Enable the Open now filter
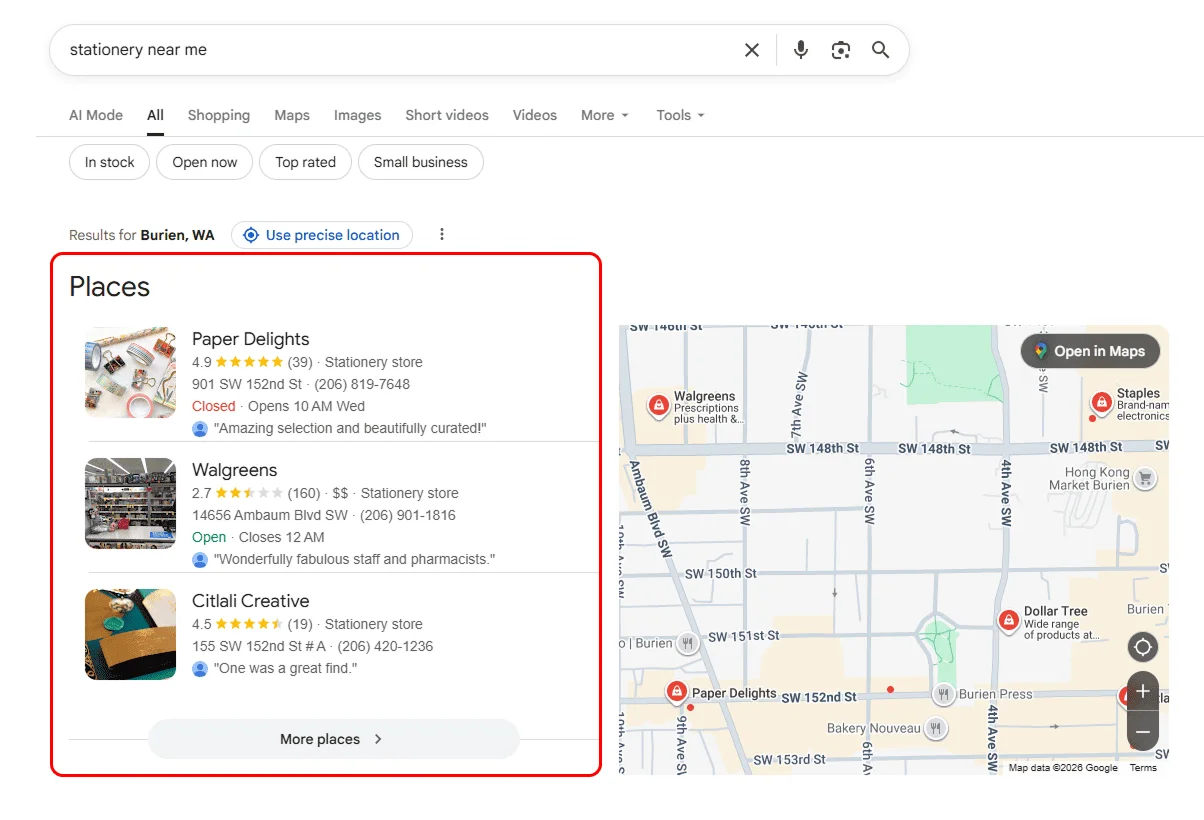The image size is (1204, 820). coord(204,161)
